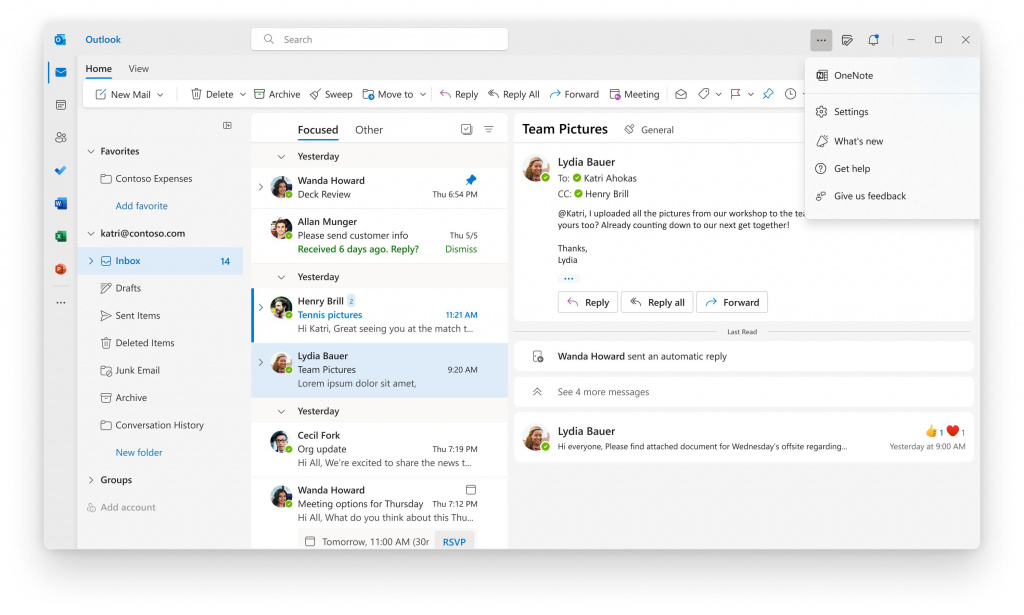Click the Dismiss link on Allan Munger email

tap(461, 249)
